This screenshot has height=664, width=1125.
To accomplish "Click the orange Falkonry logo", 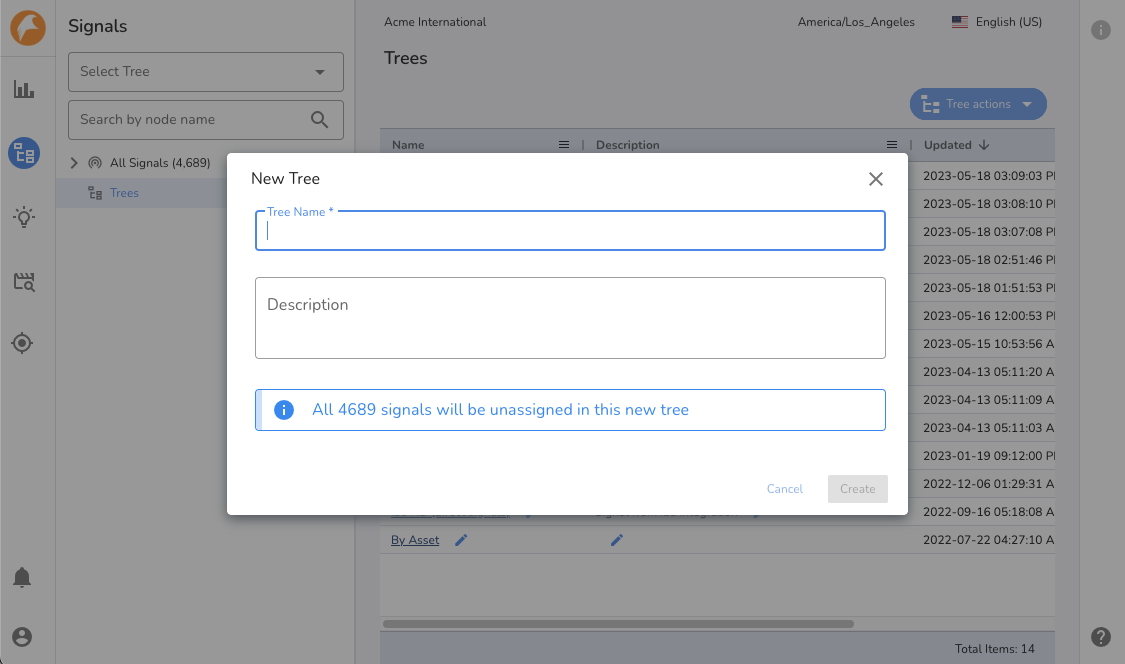I will [28, 28].
